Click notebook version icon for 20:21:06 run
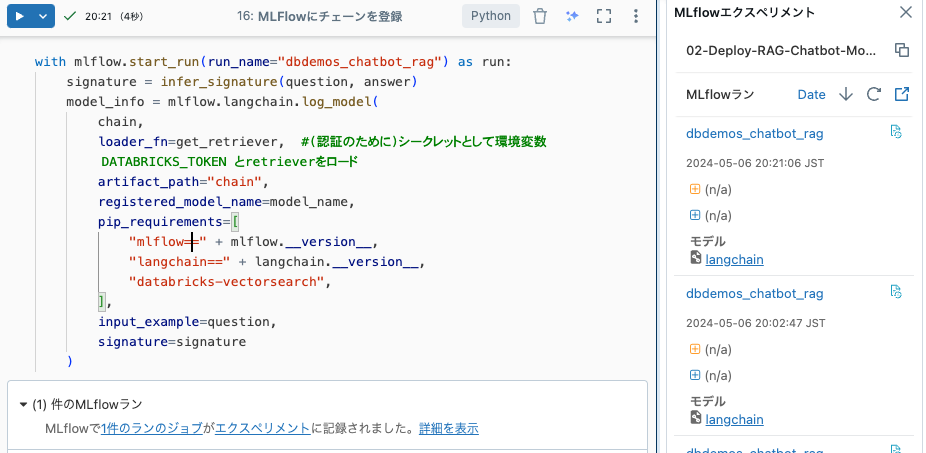926x453 pixels. pyautogui.click(x=896, y=132)
